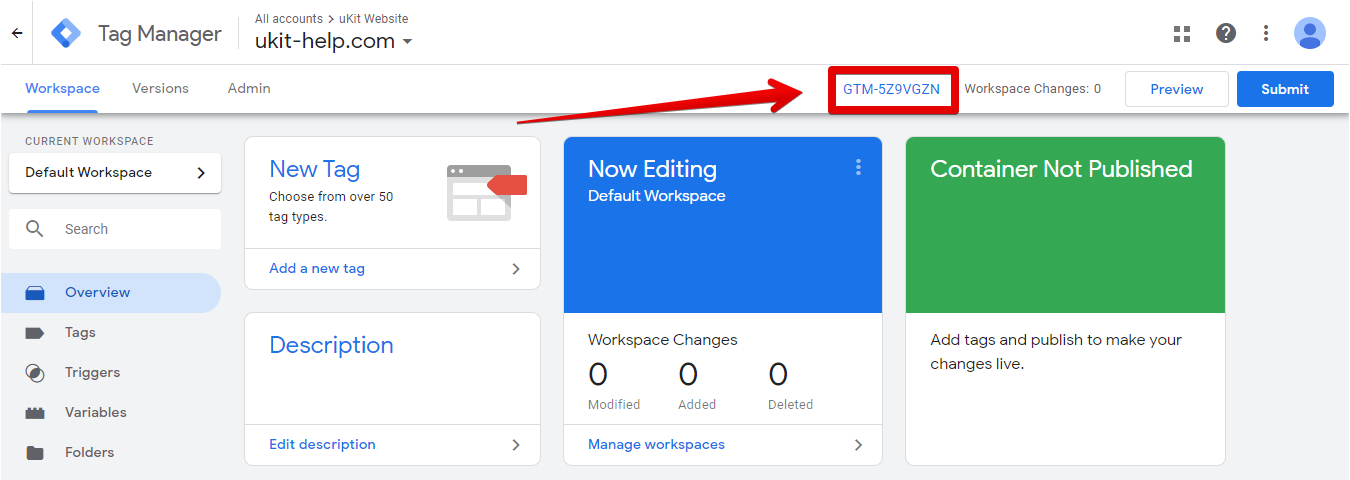
Task: Select Folders in the sidebar
Action: 110,453
